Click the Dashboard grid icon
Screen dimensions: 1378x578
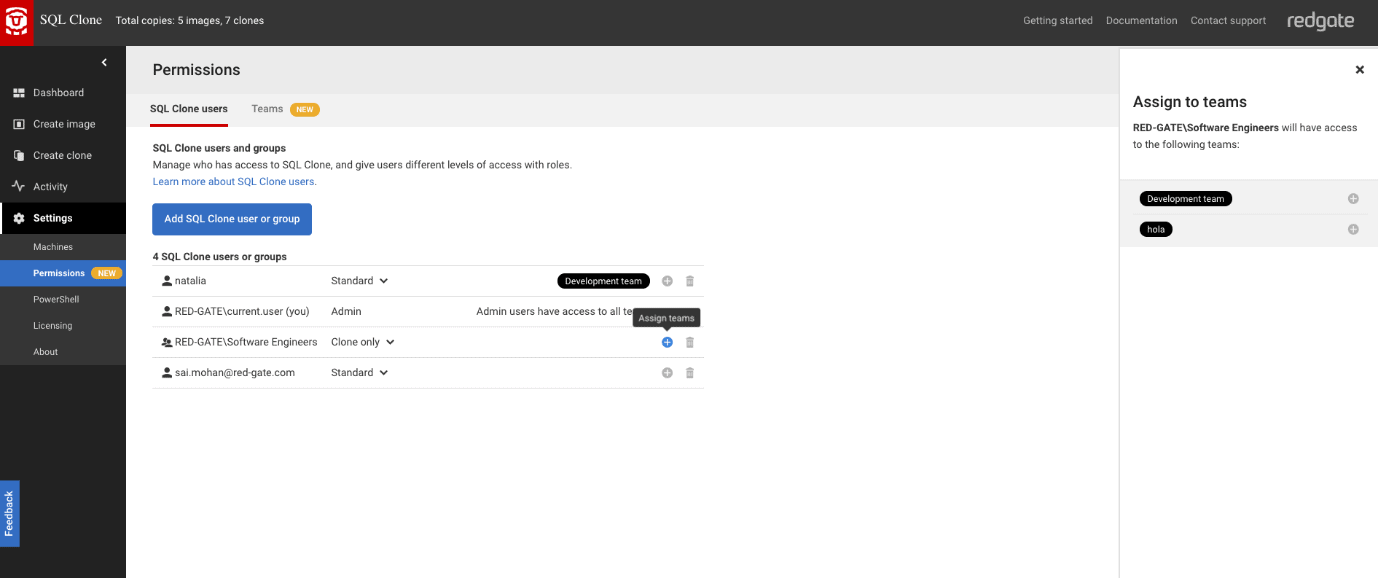tap(18, 93)
